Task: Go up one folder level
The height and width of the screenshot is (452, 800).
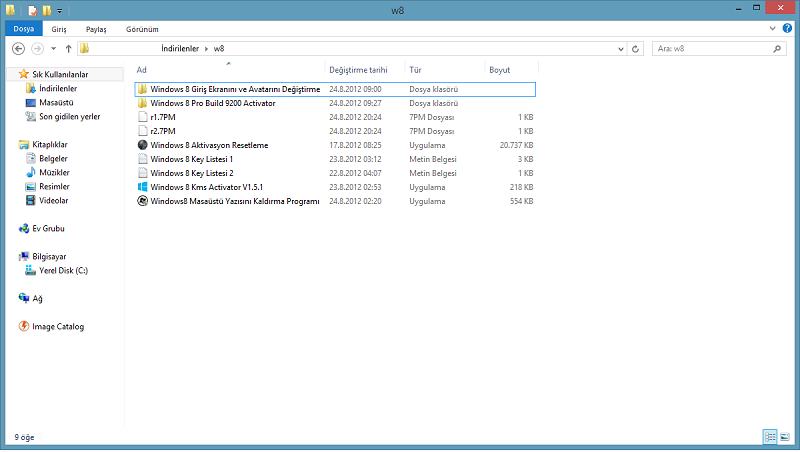Action: coord(68,48)
